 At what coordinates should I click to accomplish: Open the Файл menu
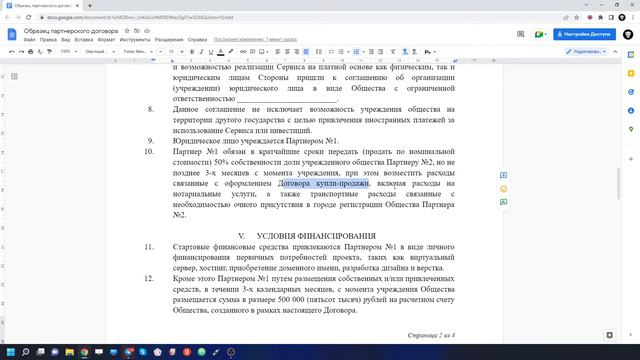click(x=29, y=40)
